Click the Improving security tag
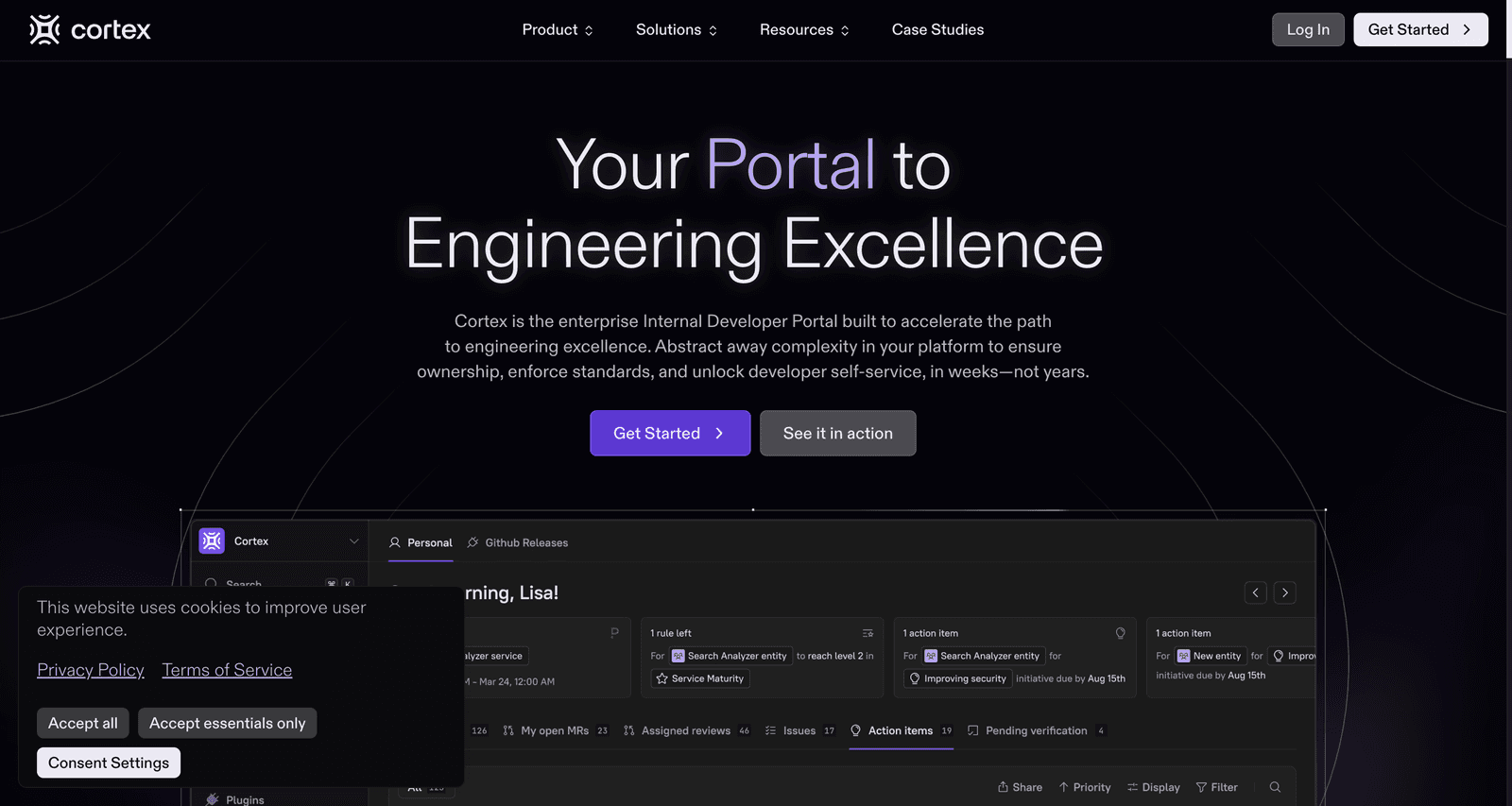 [957, 678]
